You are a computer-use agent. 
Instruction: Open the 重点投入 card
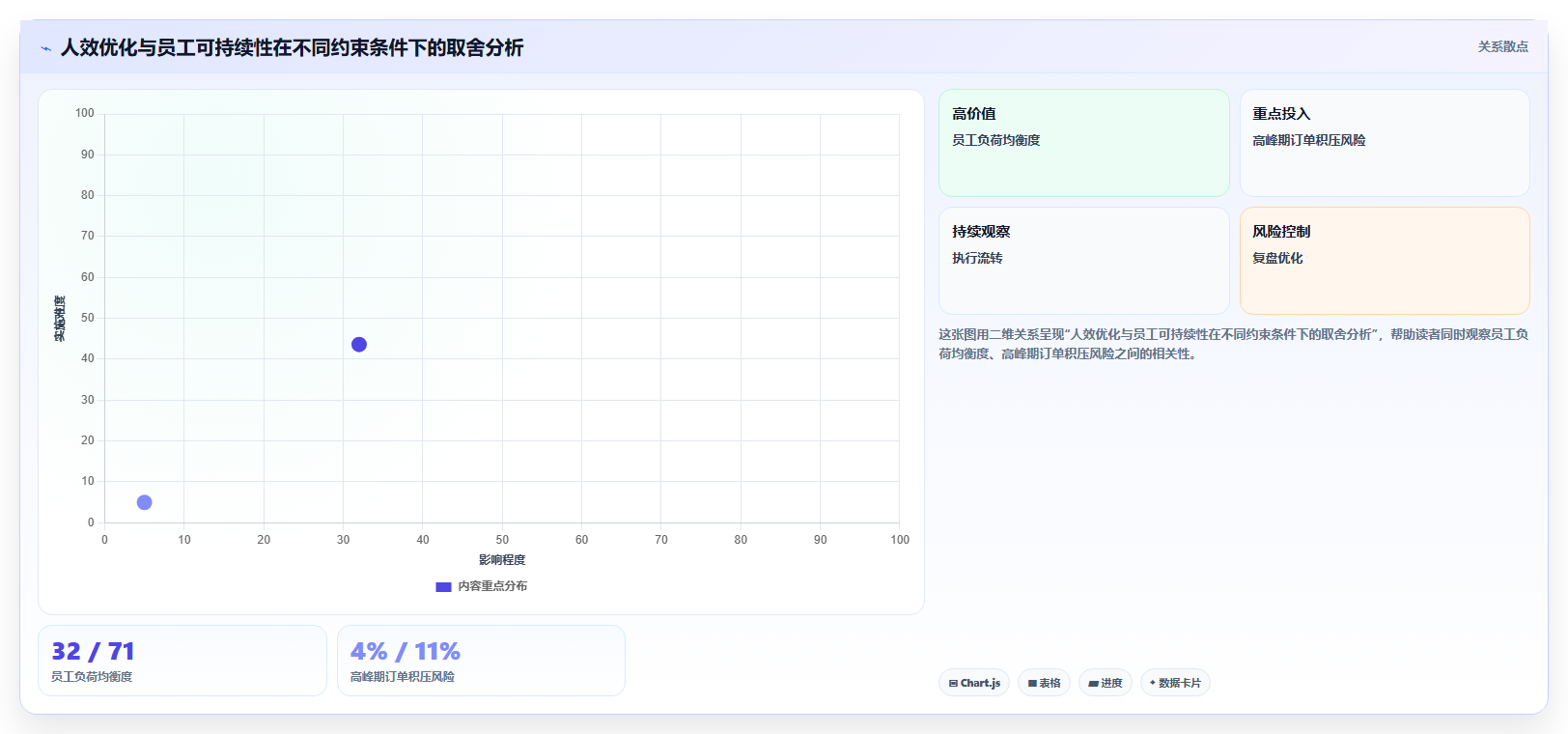(x=1385, y=143)
